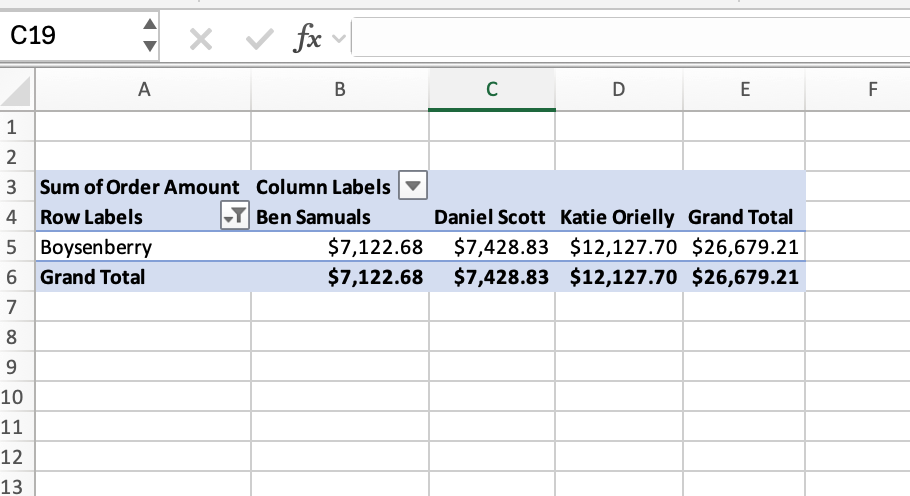Select the 'Boysenberry' row label

pyautogui.click(x=143, y=247)
